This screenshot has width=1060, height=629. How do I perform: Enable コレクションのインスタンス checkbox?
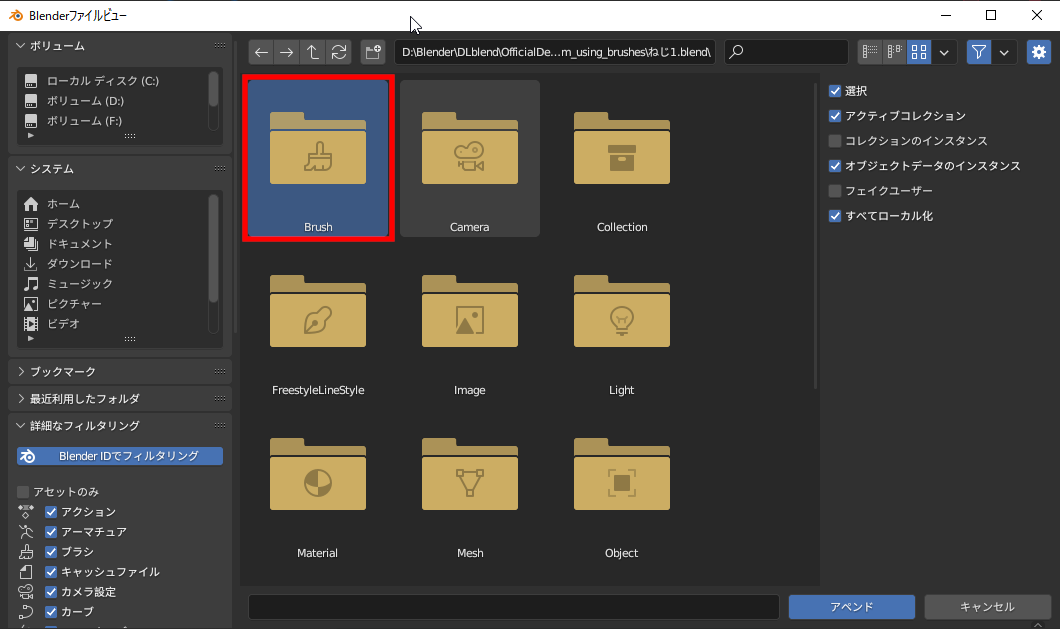(835, 141)
